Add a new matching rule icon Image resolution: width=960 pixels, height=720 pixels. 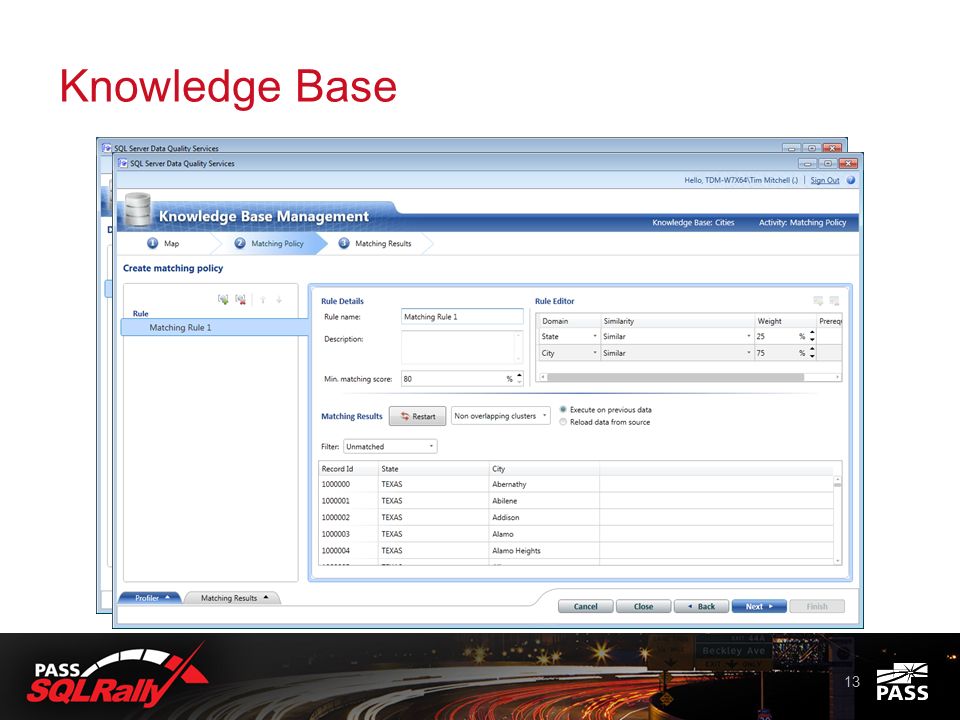click(223, 299)
